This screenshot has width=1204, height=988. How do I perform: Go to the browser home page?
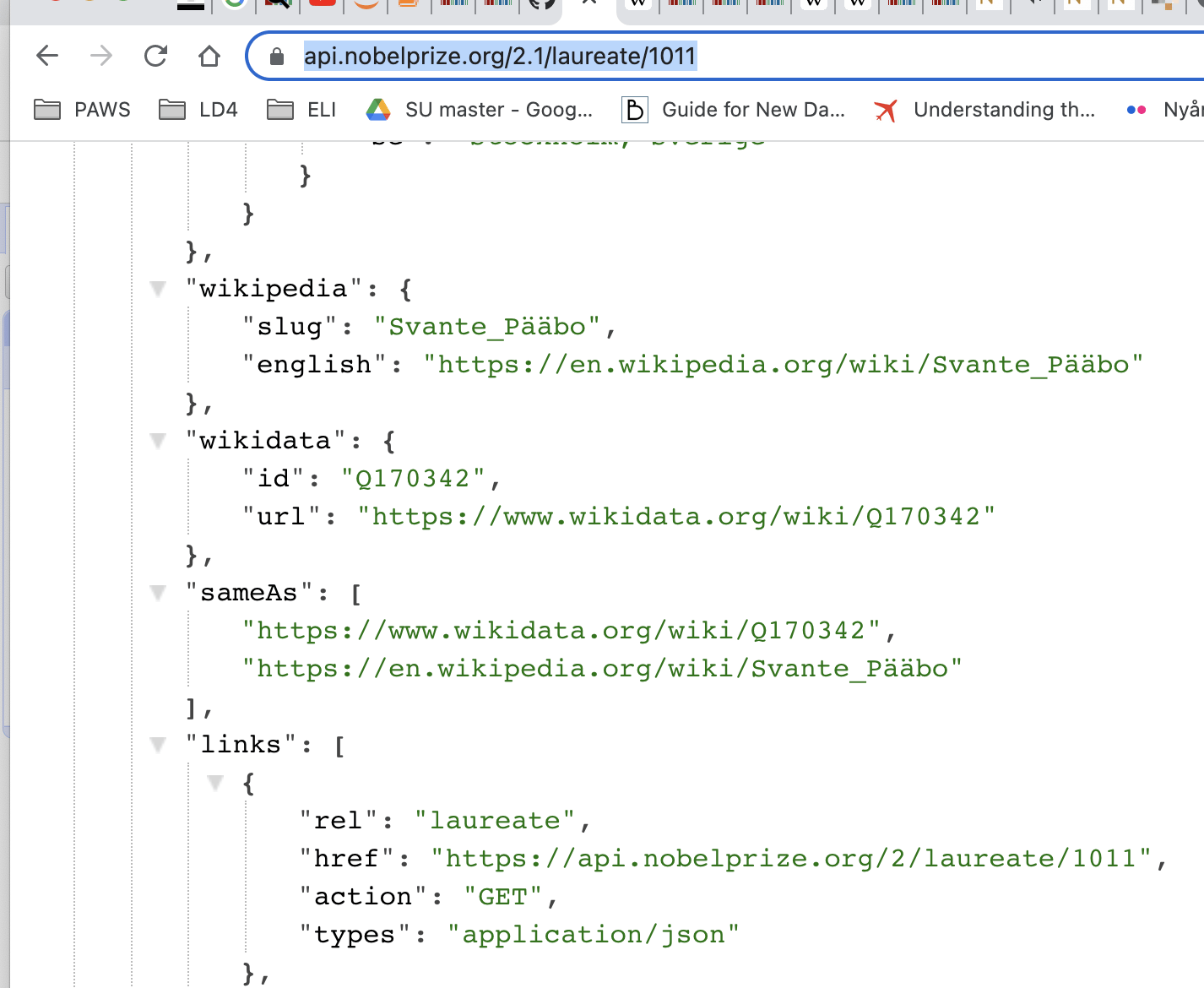point(209,57)
